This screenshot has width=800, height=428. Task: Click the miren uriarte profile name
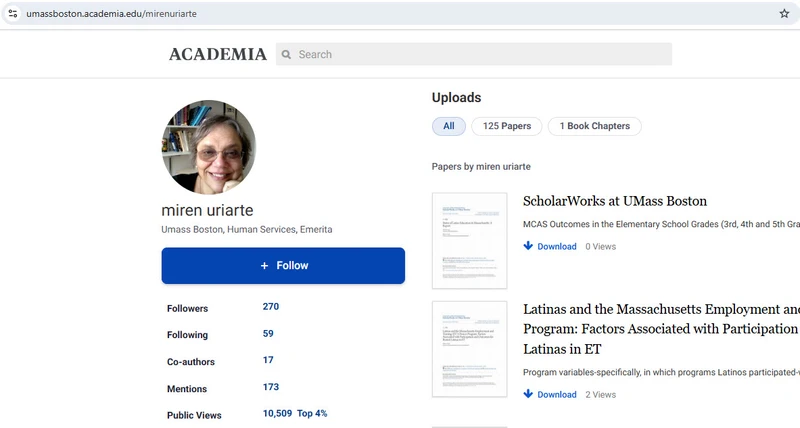207,210
